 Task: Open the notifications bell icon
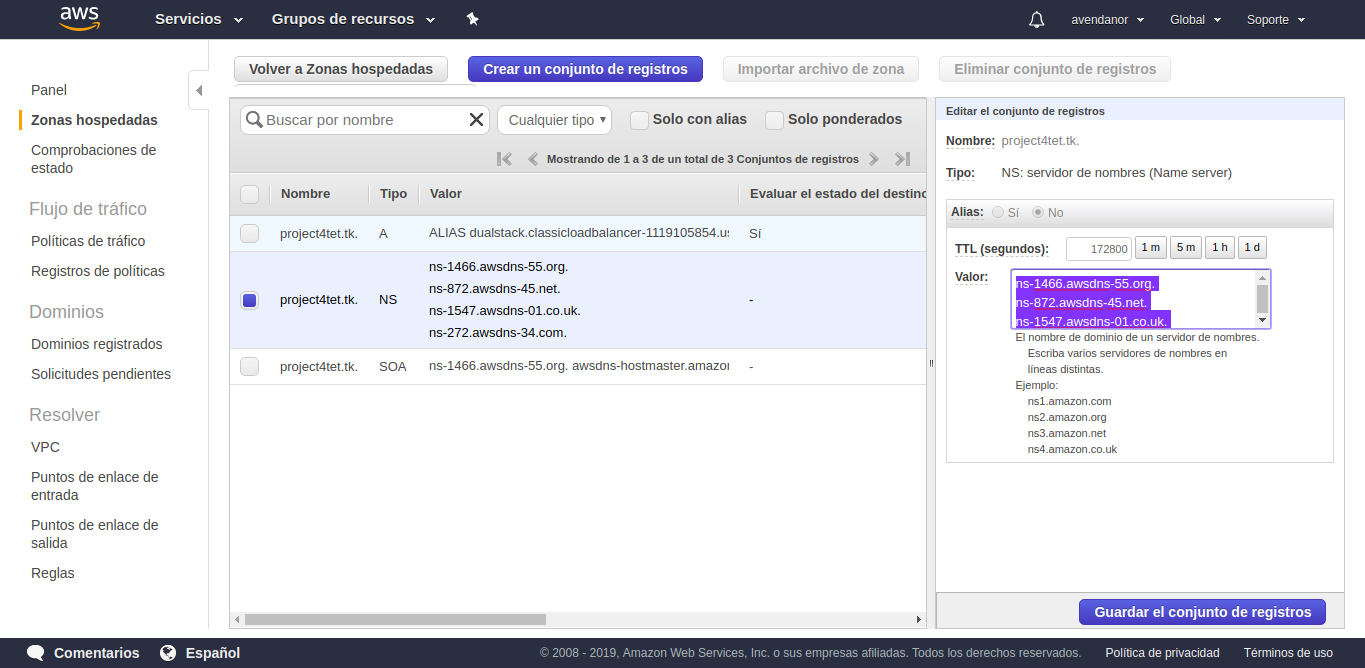(x=1037, y=19)
